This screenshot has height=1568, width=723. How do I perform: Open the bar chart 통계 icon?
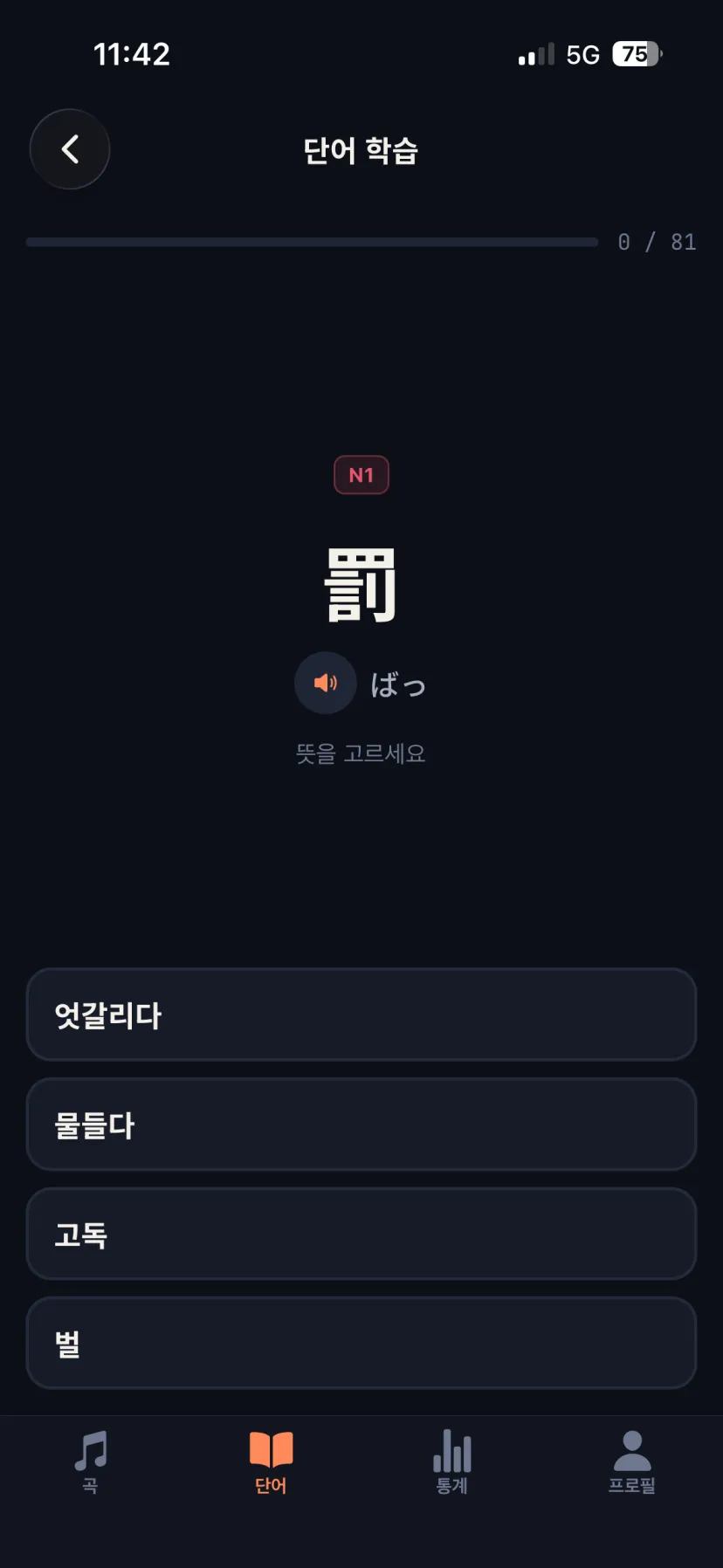[452, 1451]
